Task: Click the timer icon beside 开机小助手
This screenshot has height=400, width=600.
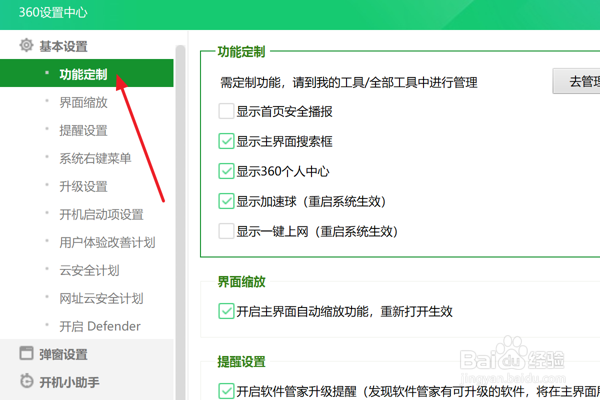Action: 26,381
